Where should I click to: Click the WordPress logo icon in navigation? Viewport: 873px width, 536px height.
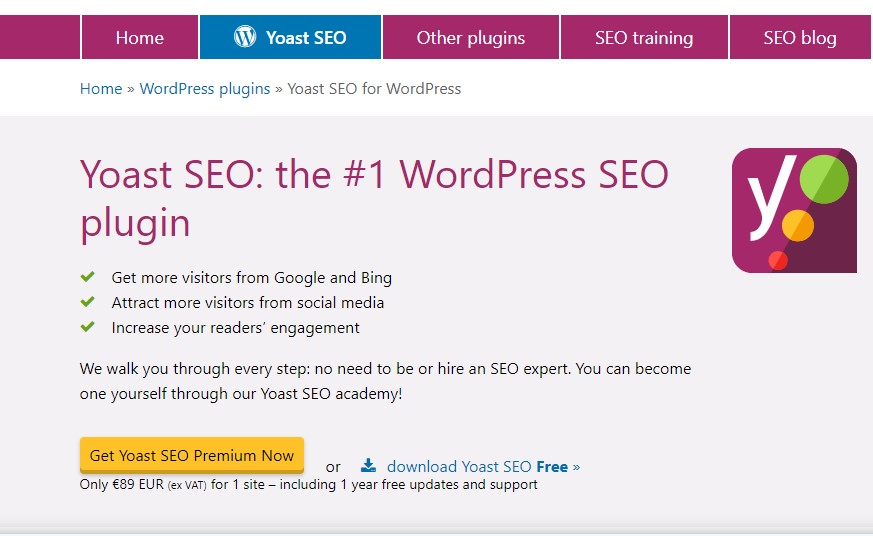click(245, 38)
